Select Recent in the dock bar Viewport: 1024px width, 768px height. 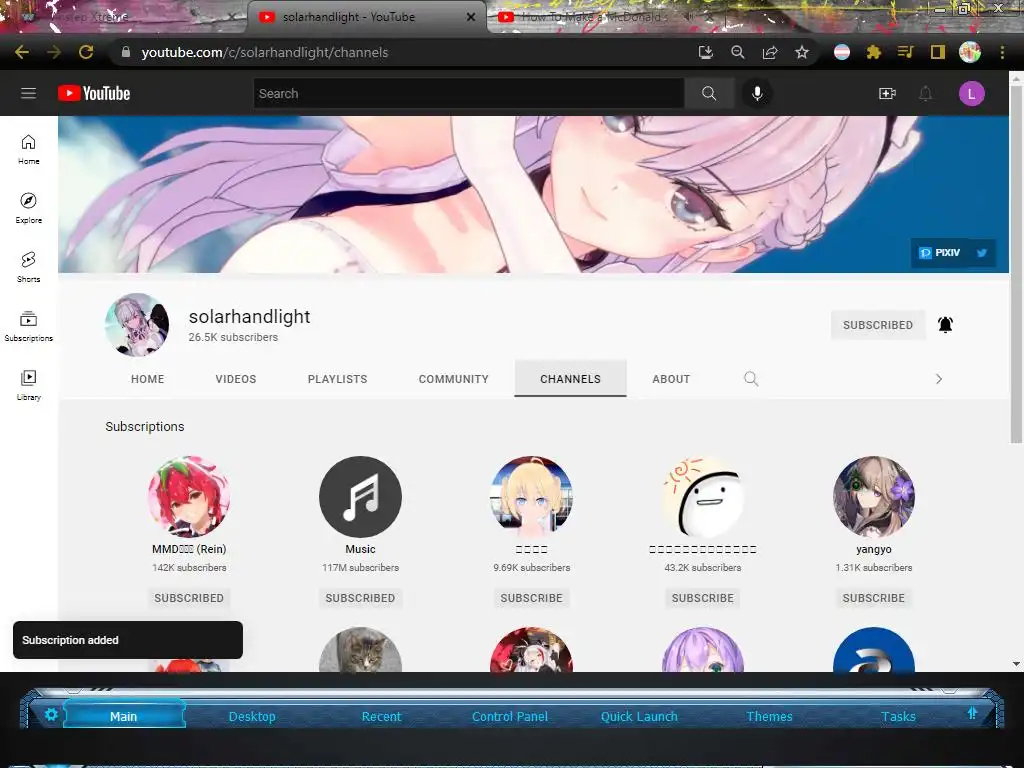point(381,716)
